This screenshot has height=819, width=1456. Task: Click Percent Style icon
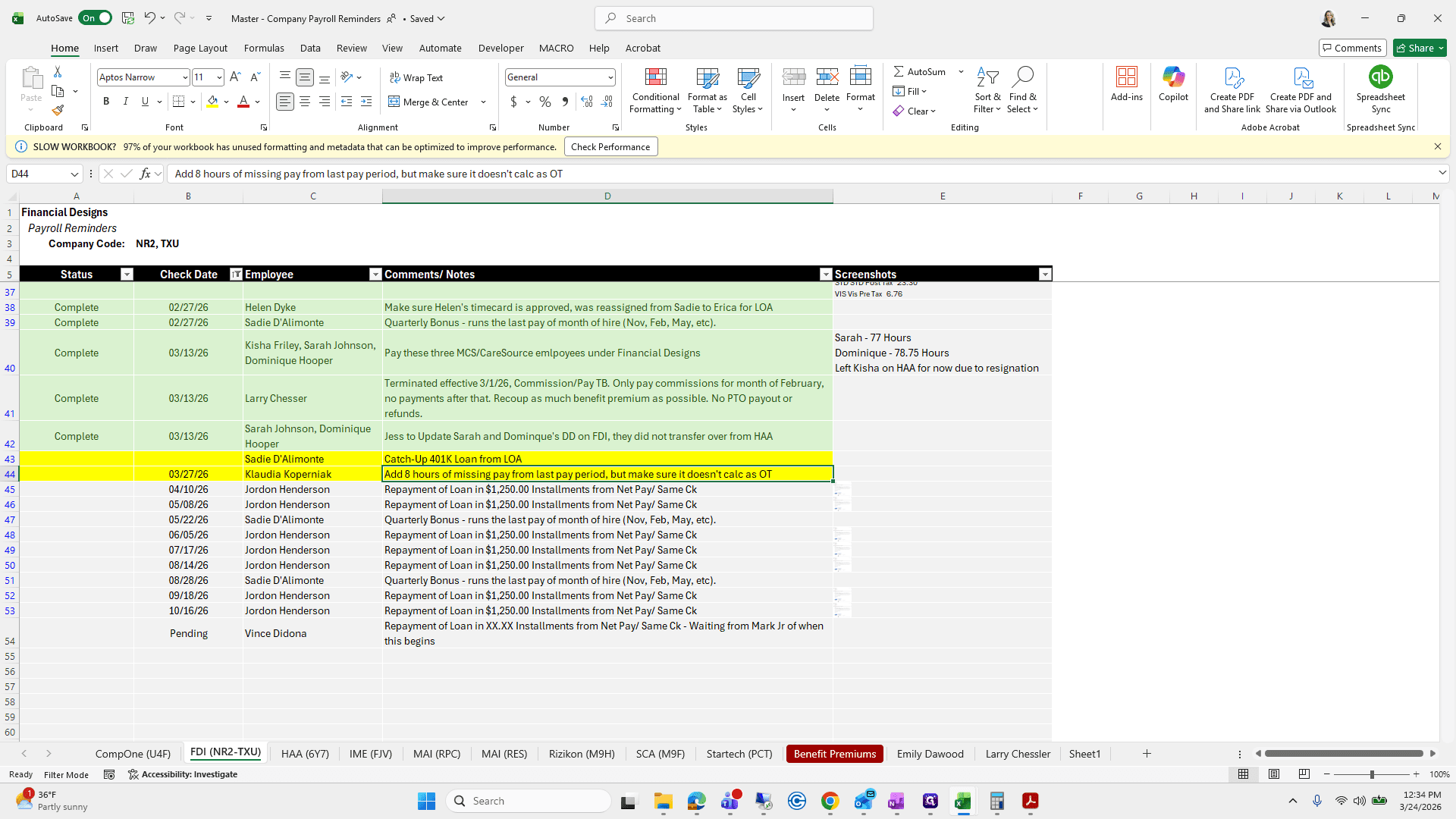pos(545,102)
